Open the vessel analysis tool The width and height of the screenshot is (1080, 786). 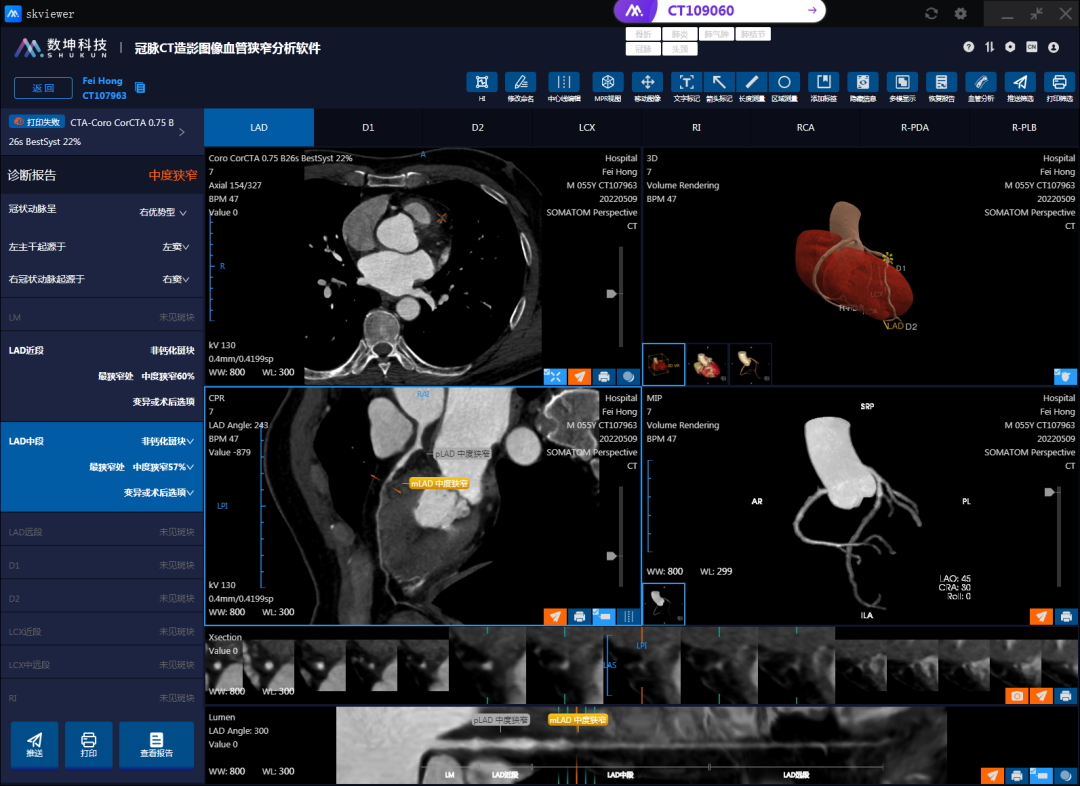pyautogui.click(x=980, y=83)
